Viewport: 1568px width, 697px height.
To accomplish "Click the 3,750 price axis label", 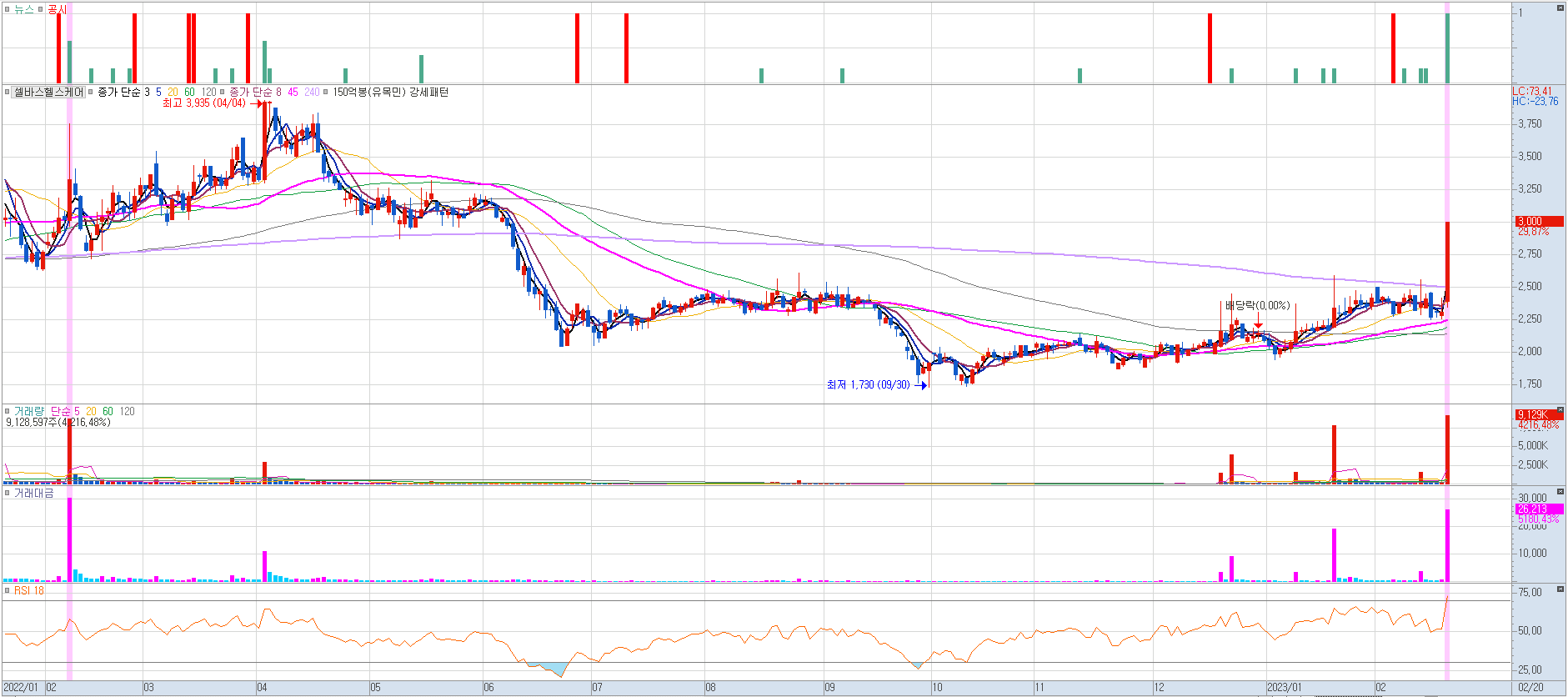I will tap(1530, 124).
